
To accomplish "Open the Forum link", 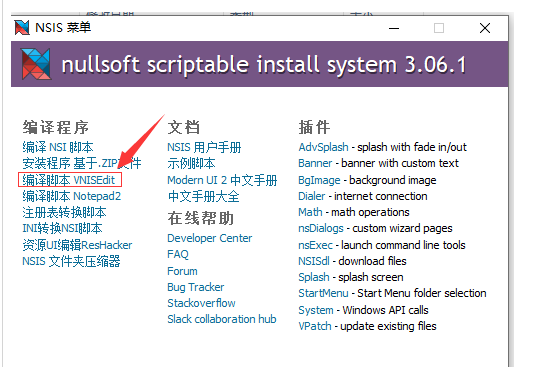I will click(x=183, y=271).
